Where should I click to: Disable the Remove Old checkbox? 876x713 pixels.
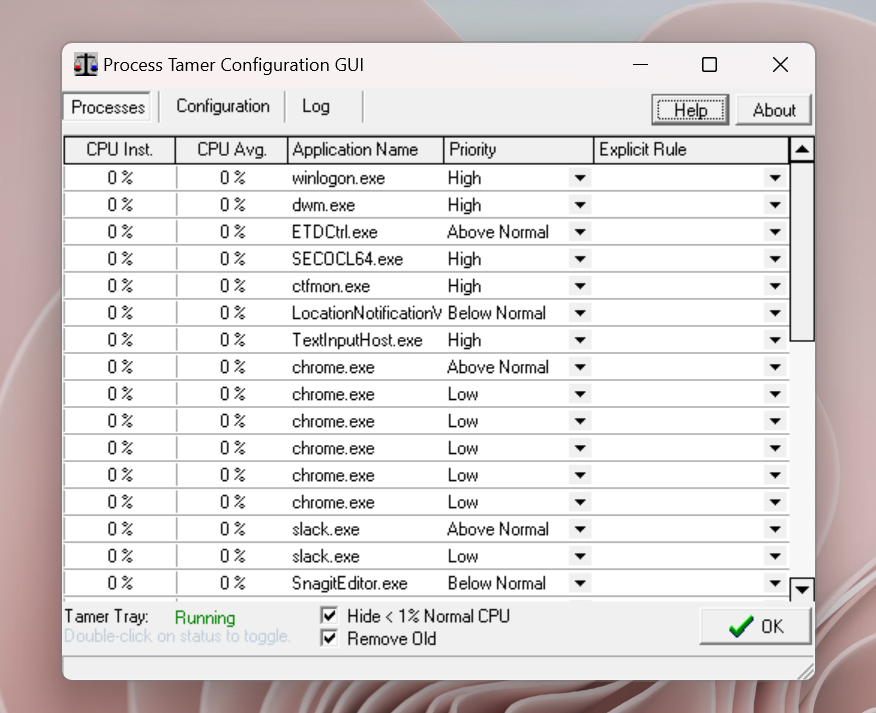pyautogui.click(x=330, y=638)
